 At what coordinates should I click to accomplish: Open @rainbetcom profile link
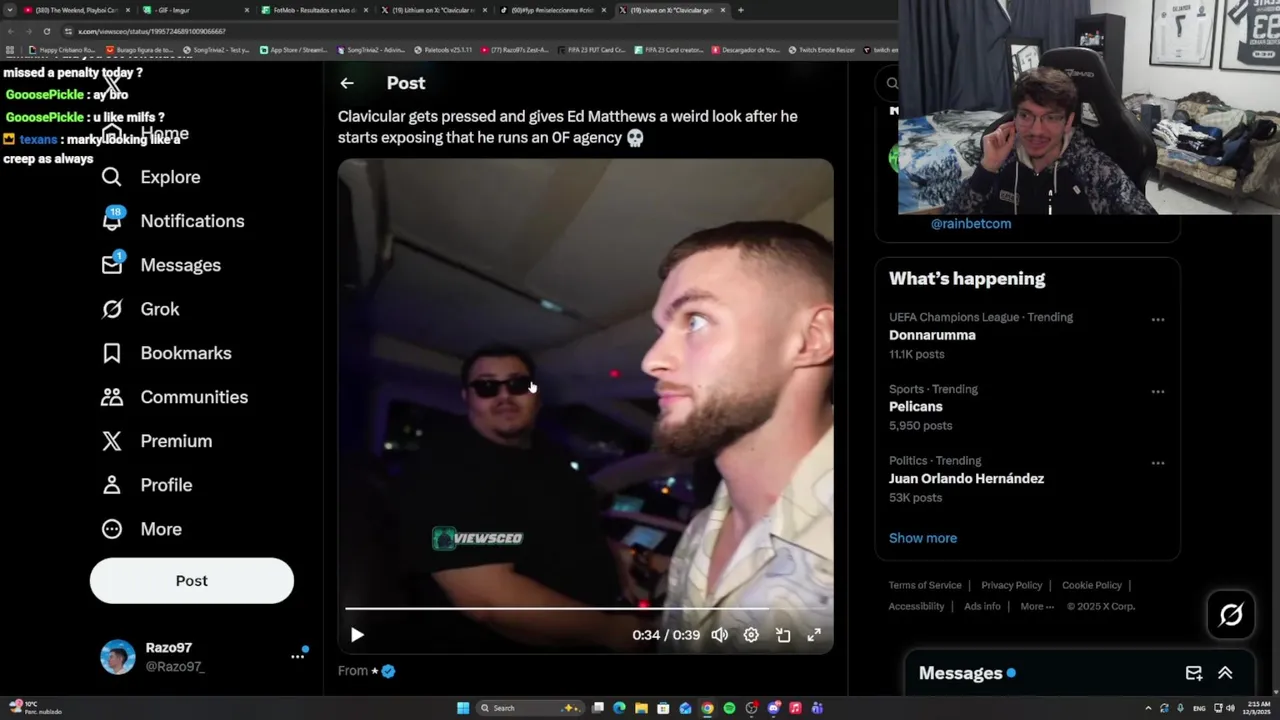point(971,224)
